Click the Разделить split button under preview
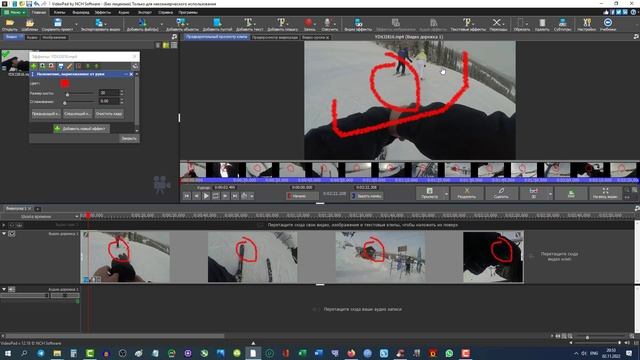640x360 pixels. [x=467, y=193]
